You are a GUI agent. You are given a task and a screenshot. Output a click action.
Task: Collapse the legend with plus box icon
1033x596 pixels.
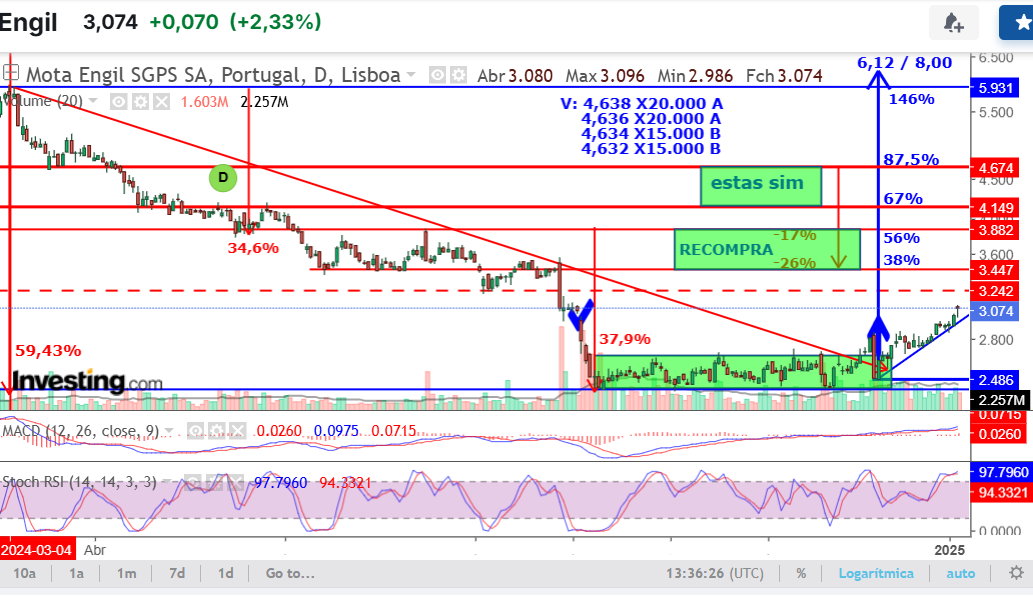coord(10,72)
